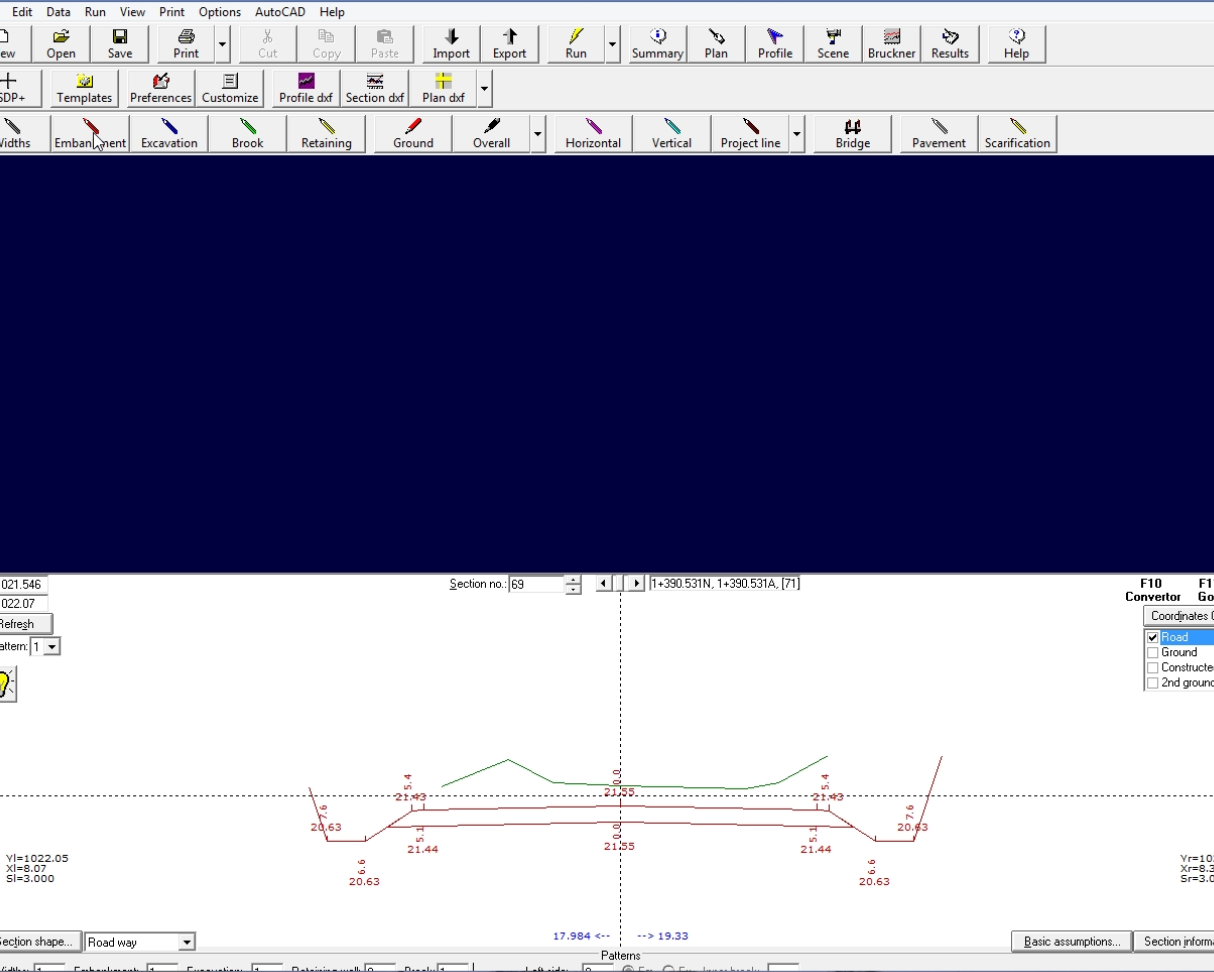
Task: Choose the Retaining pen tool
Action: click(326, 134)
